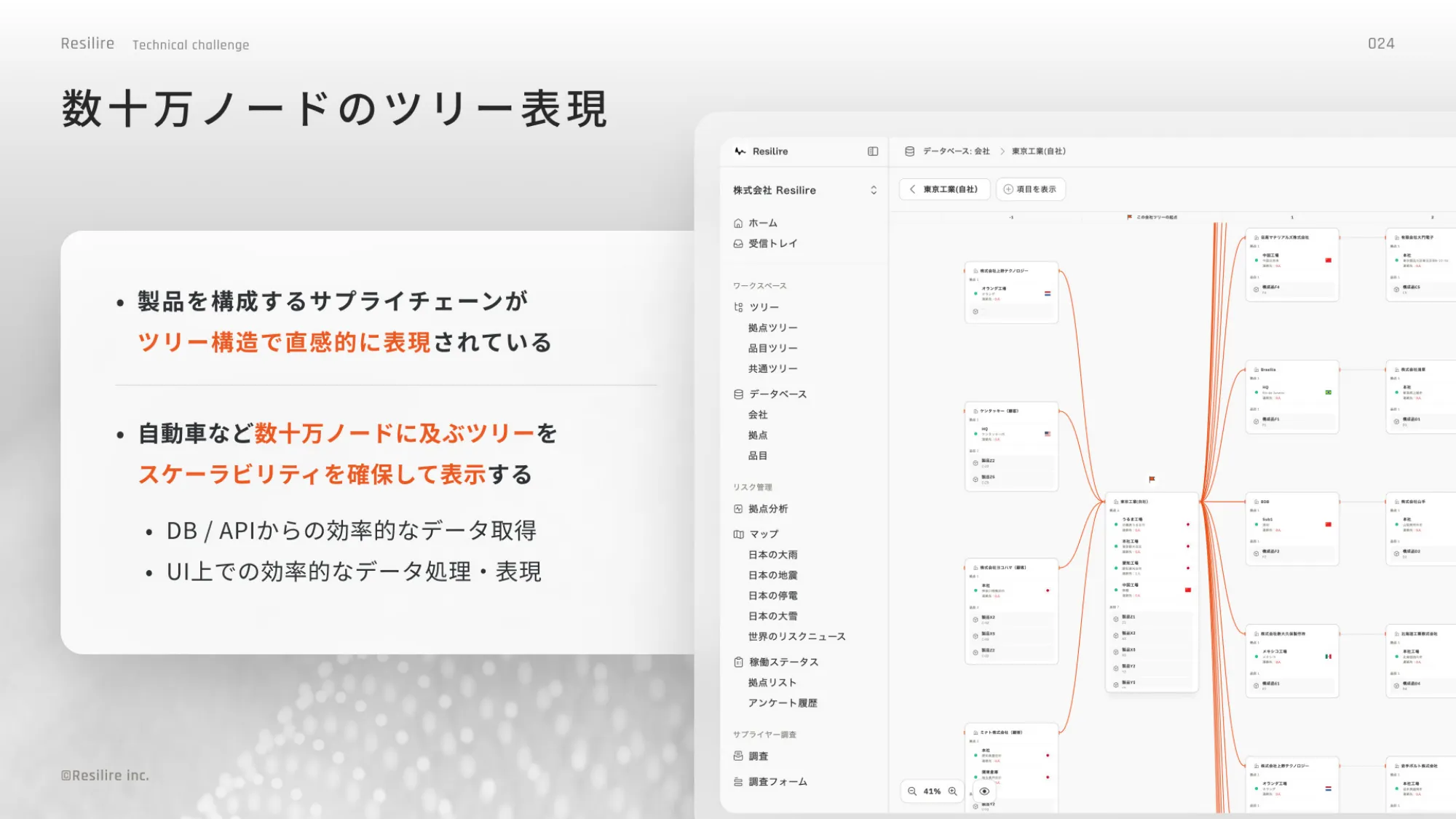
Task: Open ホーム via its house icon
Action: (x=738, y=223)
